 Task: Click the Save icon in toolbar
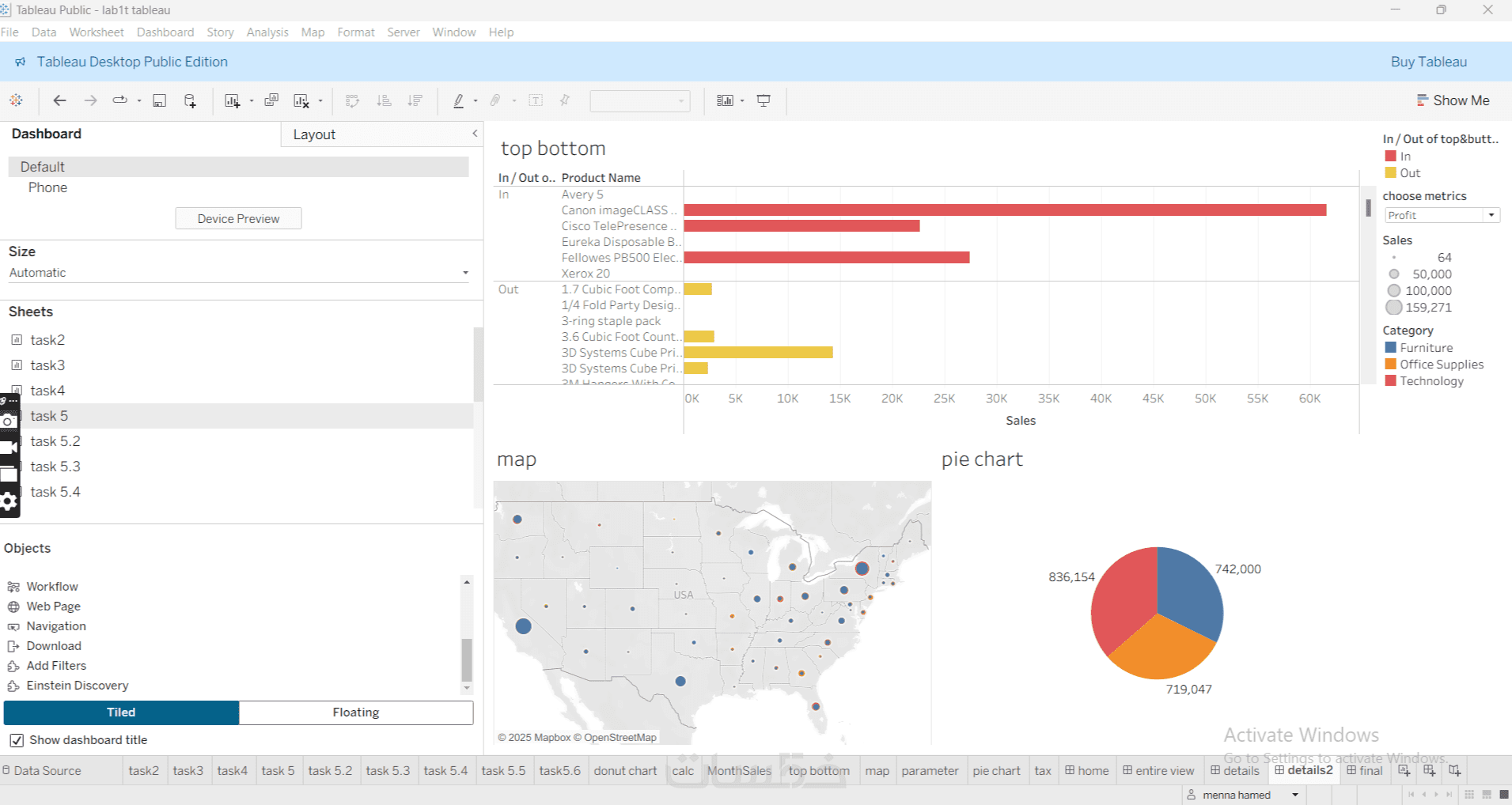tap(159, 100)
